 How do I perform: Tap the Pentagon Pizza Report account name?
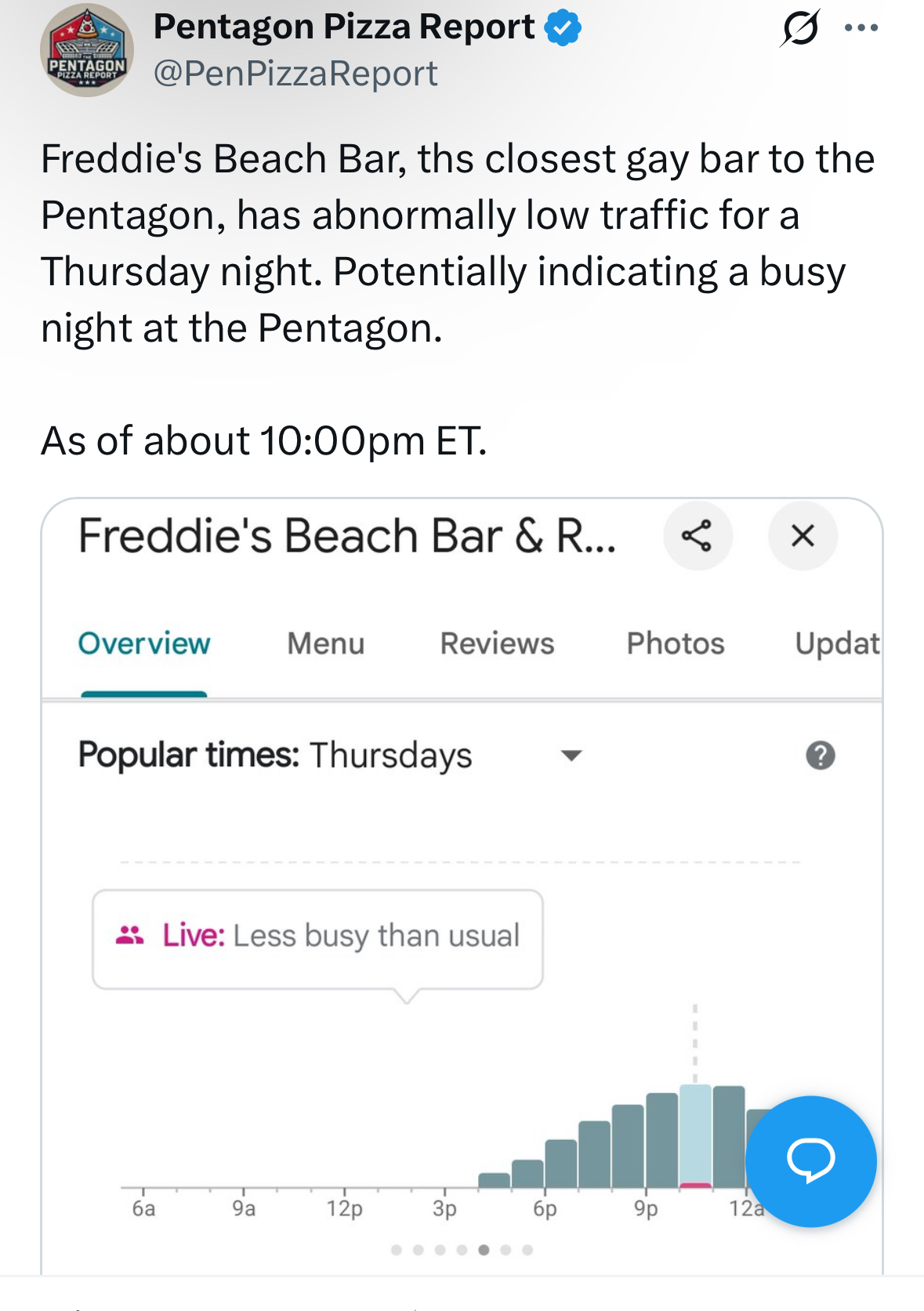tap(344, 27)
